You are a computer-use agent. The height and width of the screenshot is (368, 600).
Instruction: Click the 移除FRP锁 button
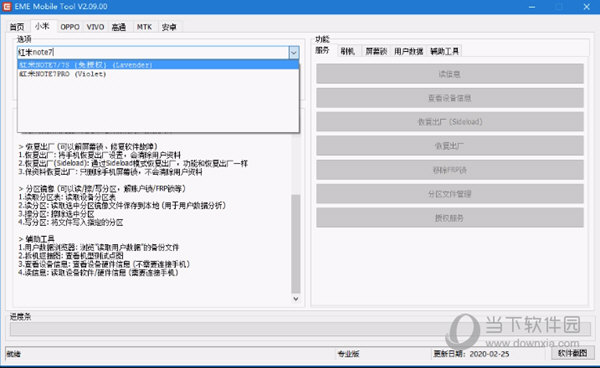pos(450,170)
